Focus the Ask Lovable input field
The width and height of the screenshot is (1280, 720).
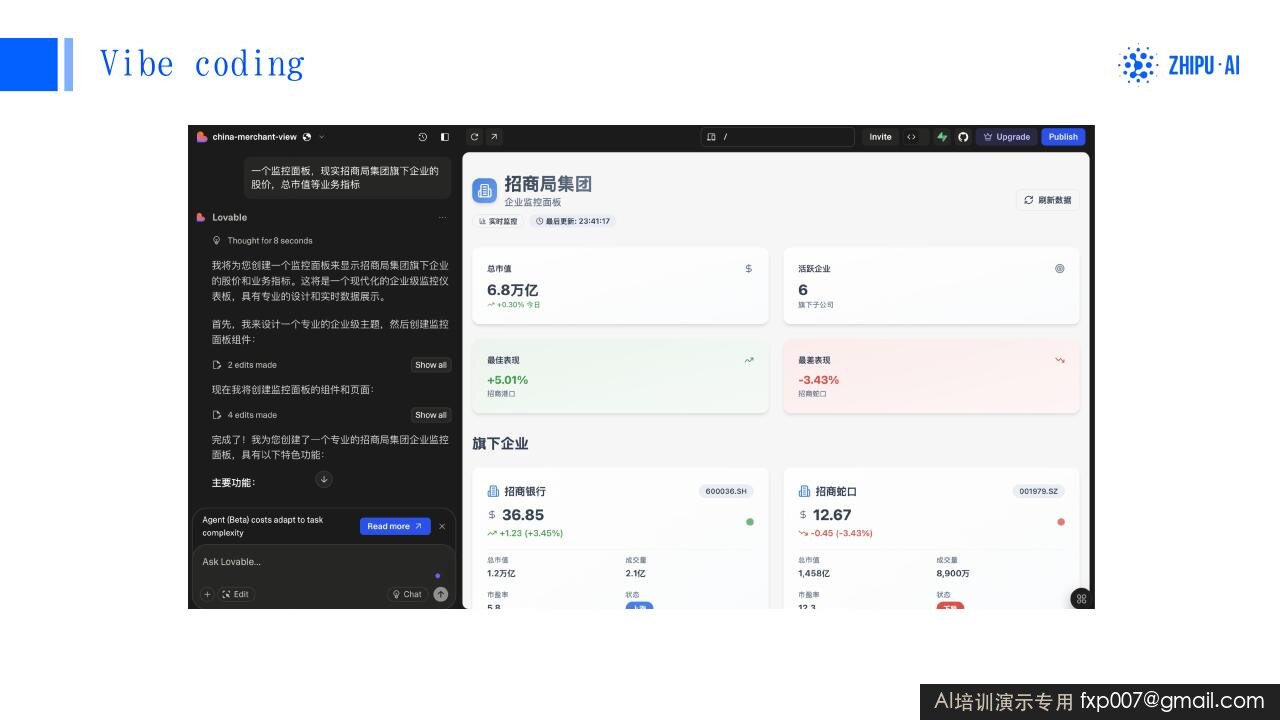[x=311, y=562]
